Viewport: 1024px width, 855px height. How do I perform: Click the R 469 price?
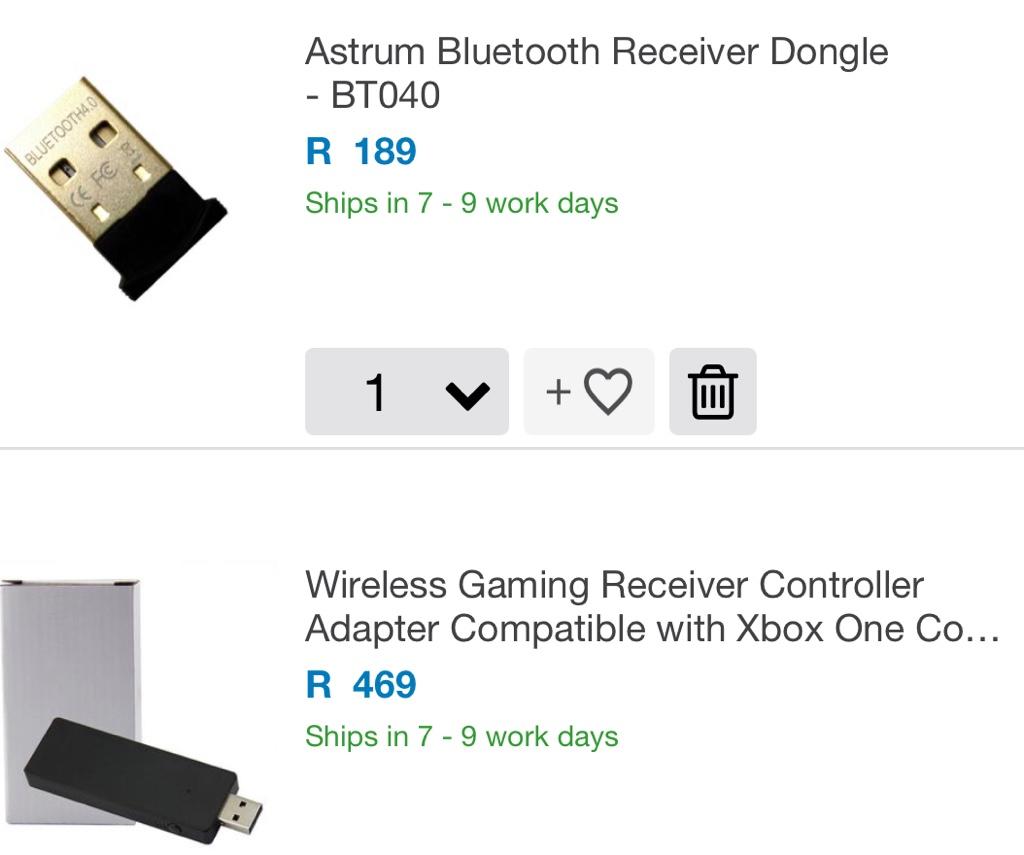point(360,685)
